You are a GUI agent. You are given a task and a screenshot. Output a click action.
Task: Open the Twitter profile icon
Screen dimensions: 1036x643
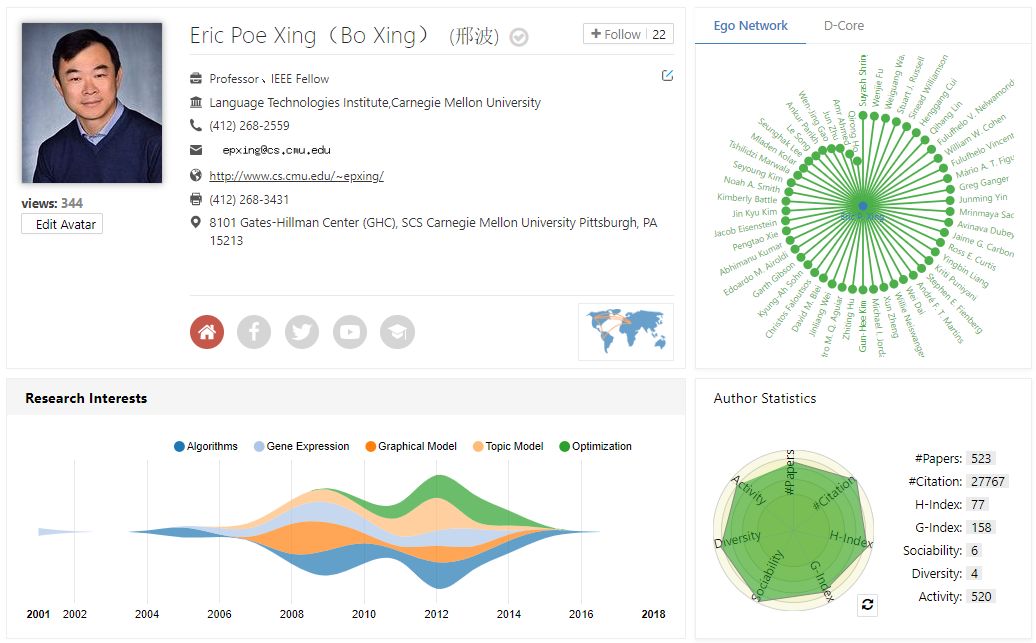pos(302,332)
